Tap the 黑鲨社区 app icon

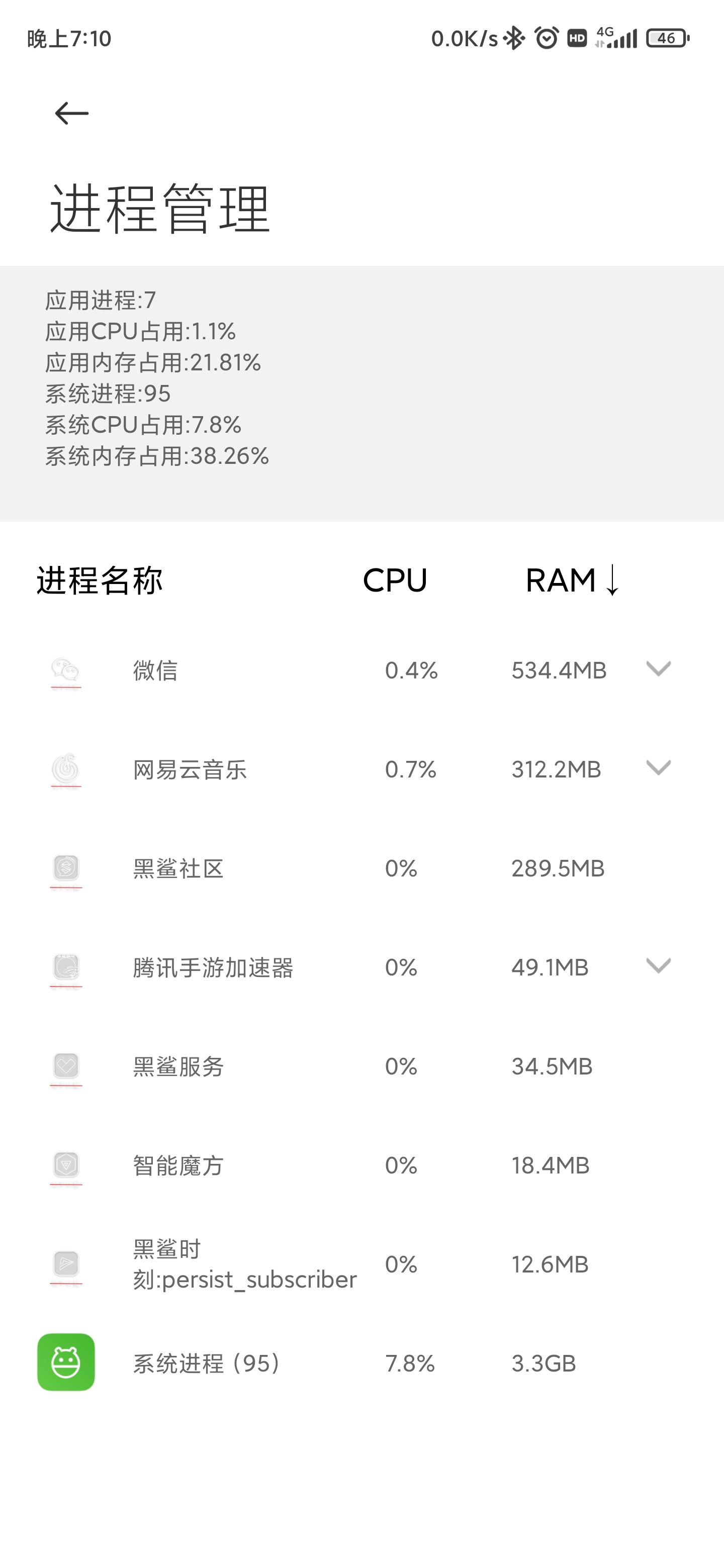pos(66,868)
